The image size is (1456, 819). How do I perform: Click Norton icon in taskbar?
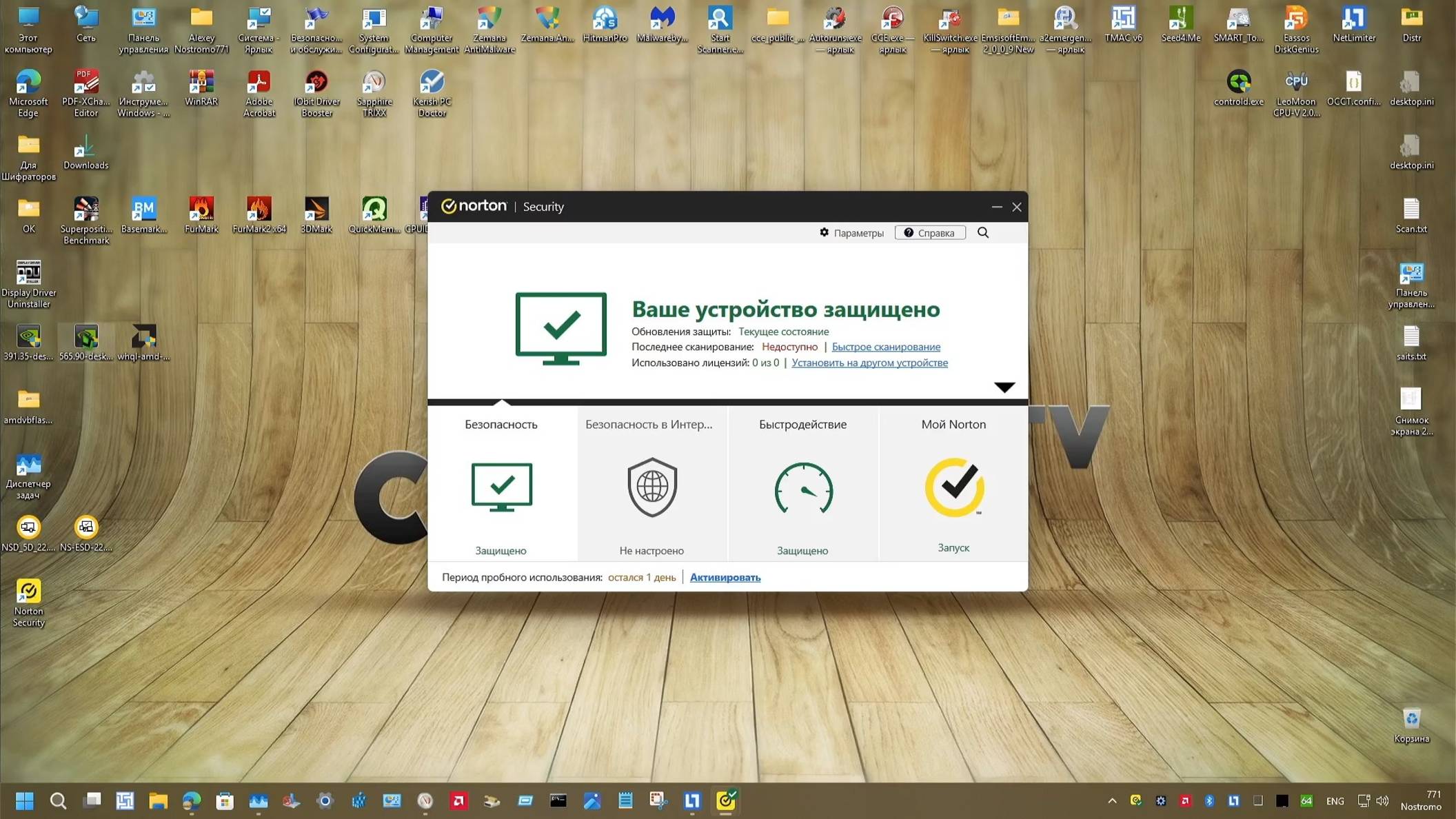(x=725, y=800)
